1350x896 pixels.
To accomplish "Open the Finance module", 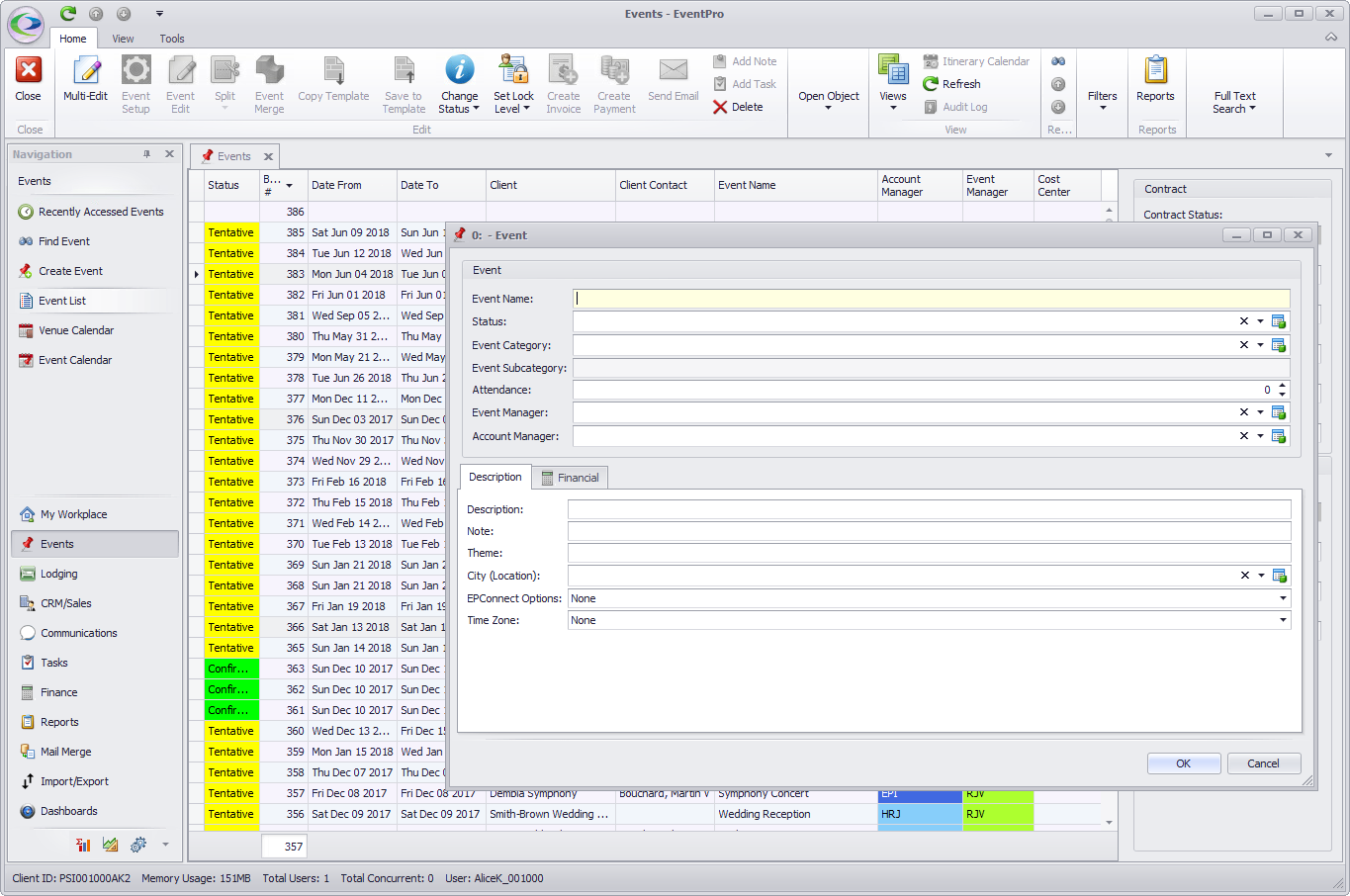I will [48, 692].
